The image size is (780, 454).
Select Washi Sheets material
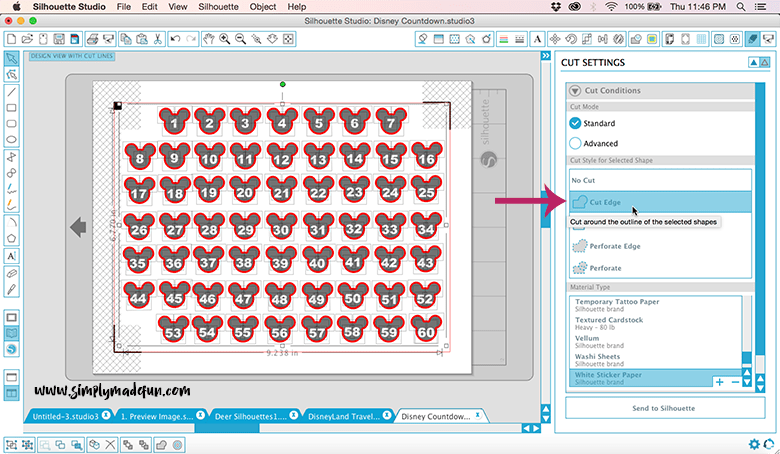[656, 360]
